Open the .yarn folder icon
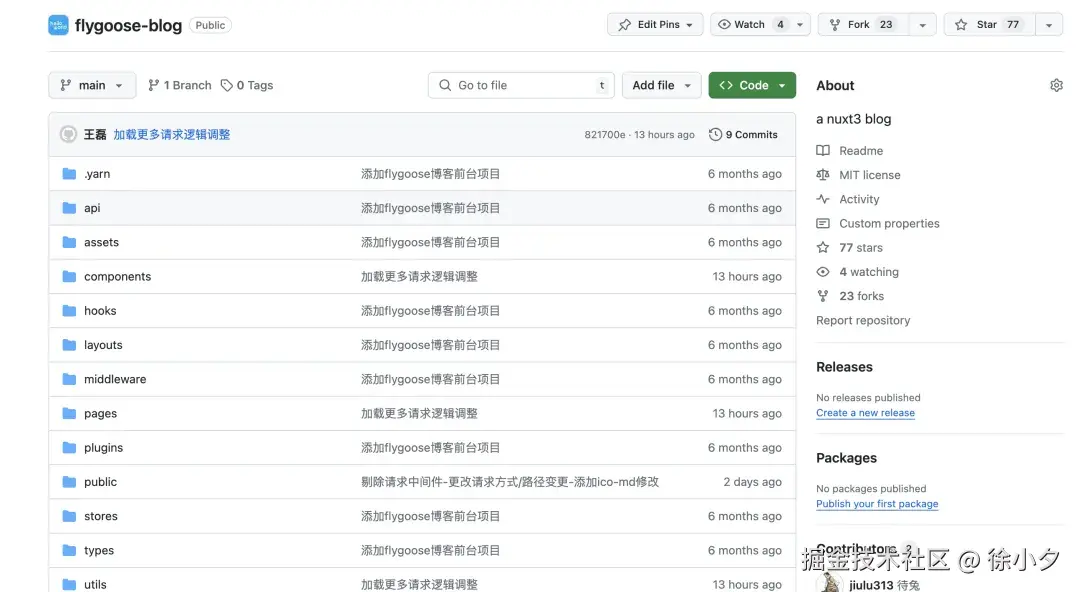Screen dimensions: 1080x592 point(69,174)
